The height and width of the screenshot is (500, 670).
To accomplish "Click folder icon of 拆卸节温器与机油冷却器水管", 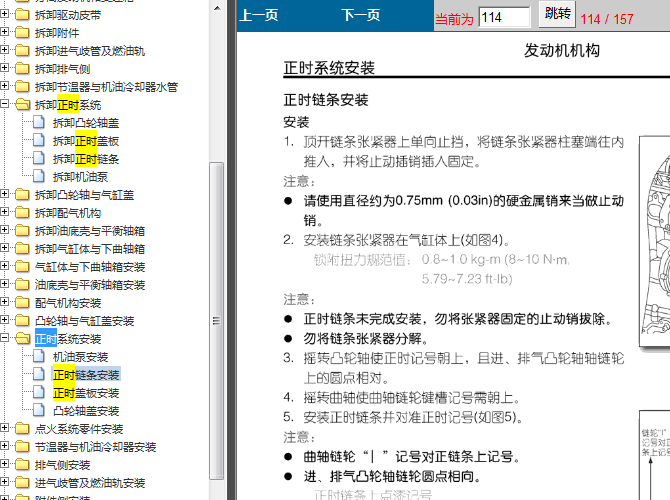I will (x=22, y=86).
